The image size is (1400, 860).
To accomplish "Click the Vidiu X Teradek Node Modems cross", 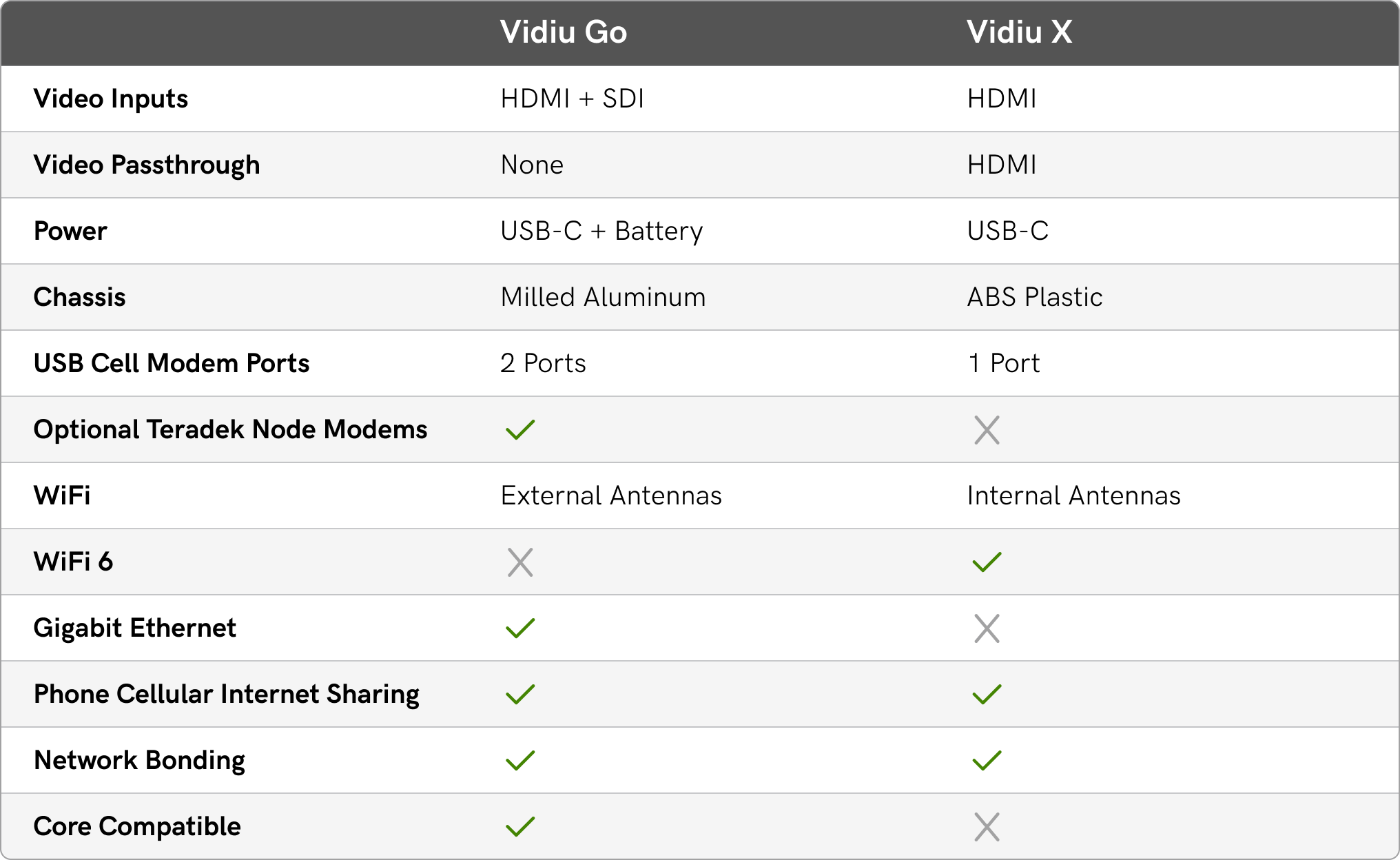I will click(x=987, y=430).
